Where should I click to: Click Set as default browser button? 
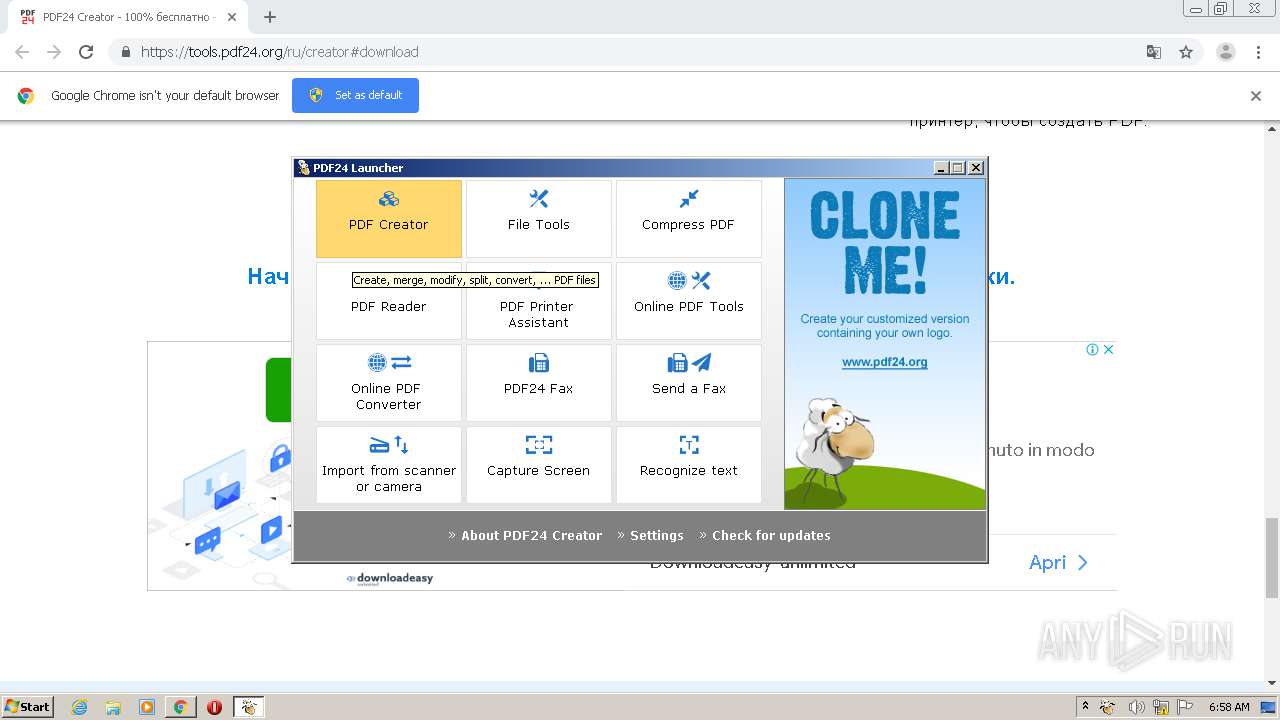coord(355,95)
